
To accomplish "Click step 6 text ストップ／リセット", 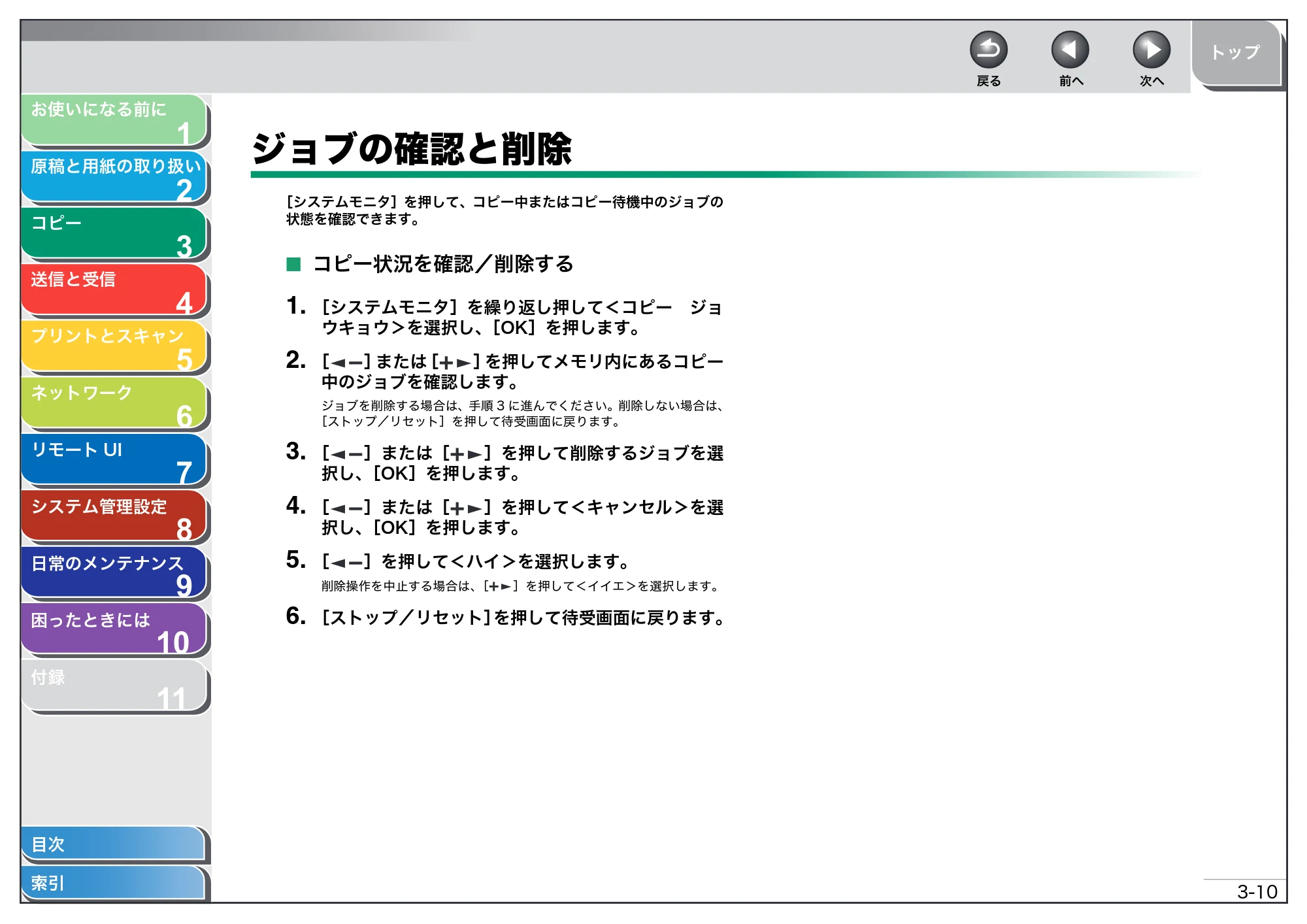I will coord(523,618).
